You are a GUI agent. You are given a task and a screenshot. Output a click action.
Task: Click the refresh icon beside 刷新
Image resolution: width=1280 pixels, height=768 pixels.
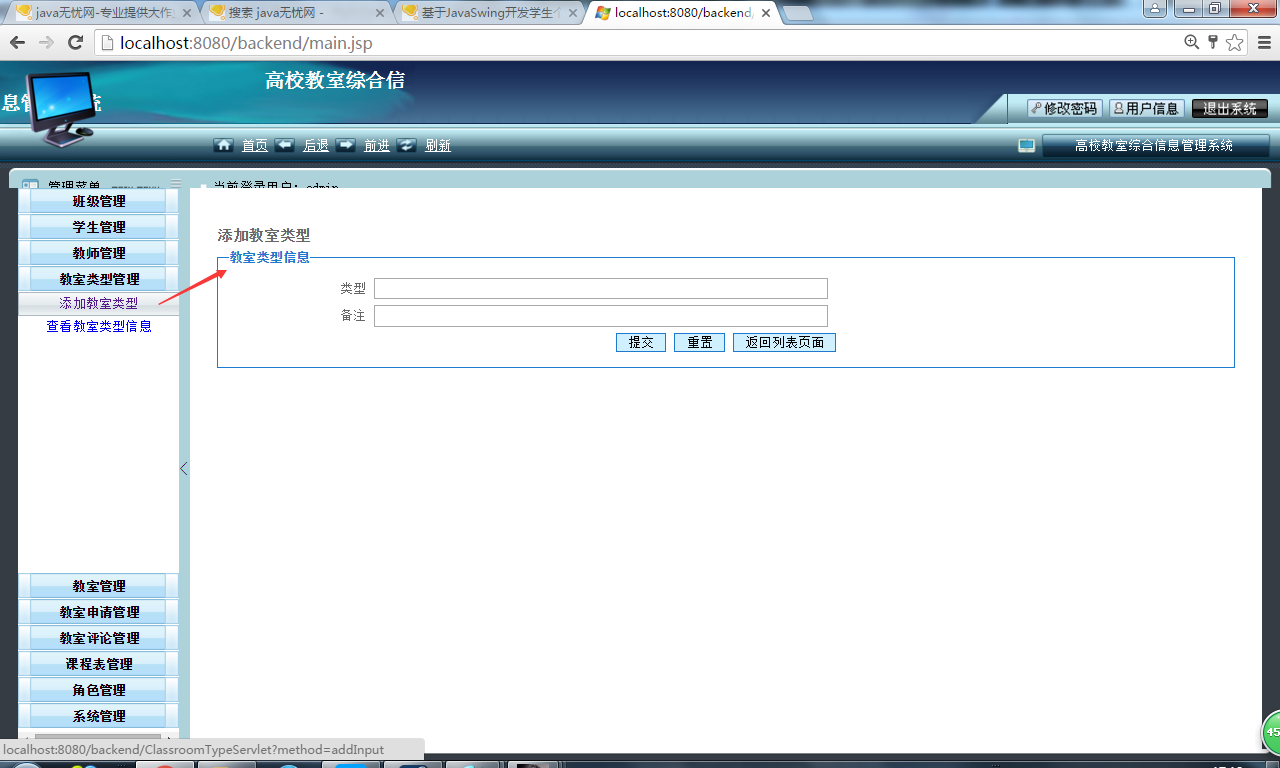(x=407, y=145)
